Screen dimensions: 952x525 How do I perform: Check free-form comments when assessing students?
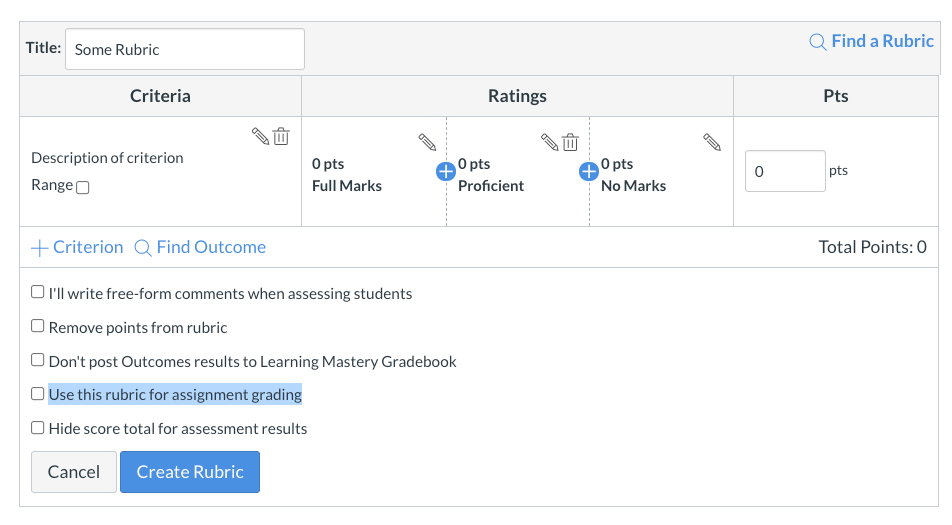(38, 293)
